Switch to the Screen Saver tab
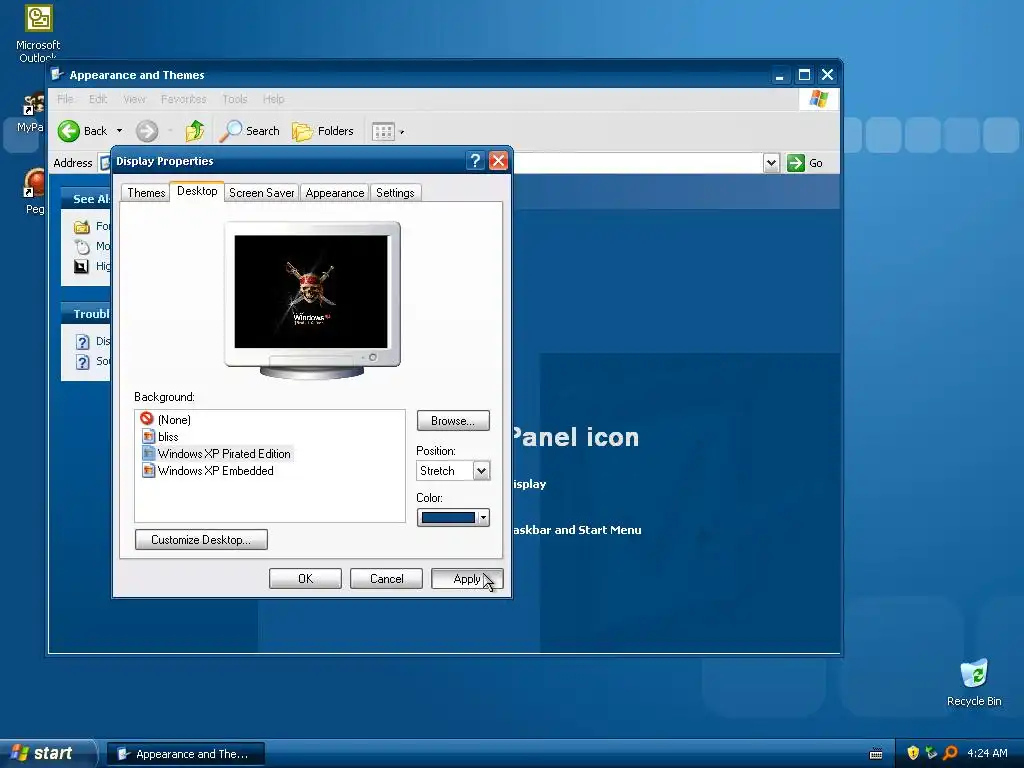This screenshot has width=1024, height=768. tap(262, 193)
